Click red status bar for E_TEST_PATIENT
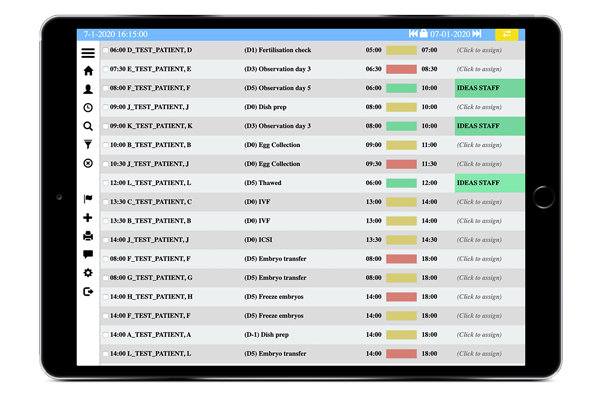The width and height of the screenshot is (600, 400). 401,69
